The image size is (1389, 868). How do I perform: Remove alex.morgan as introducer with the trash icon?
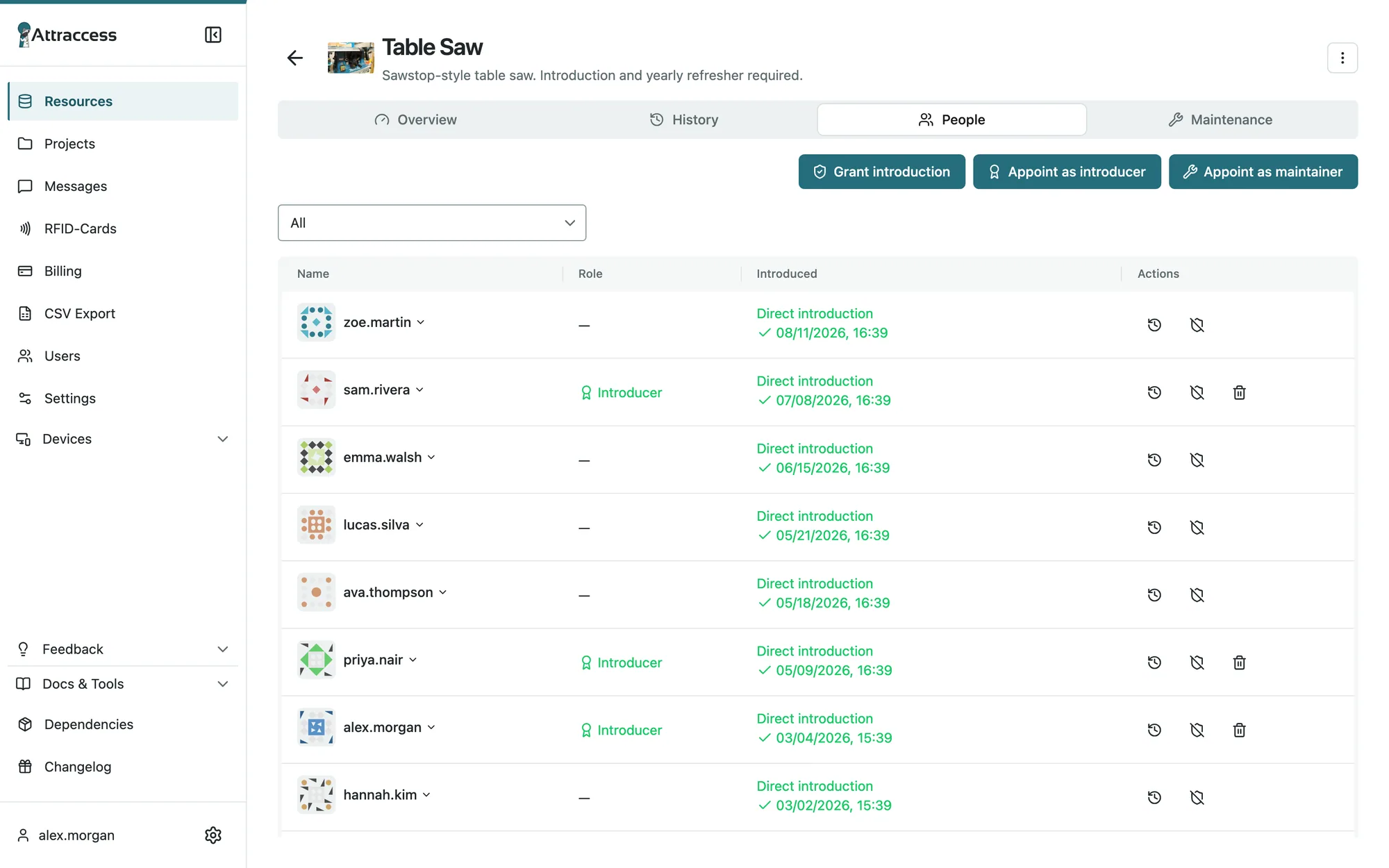tap(1239, 730)
